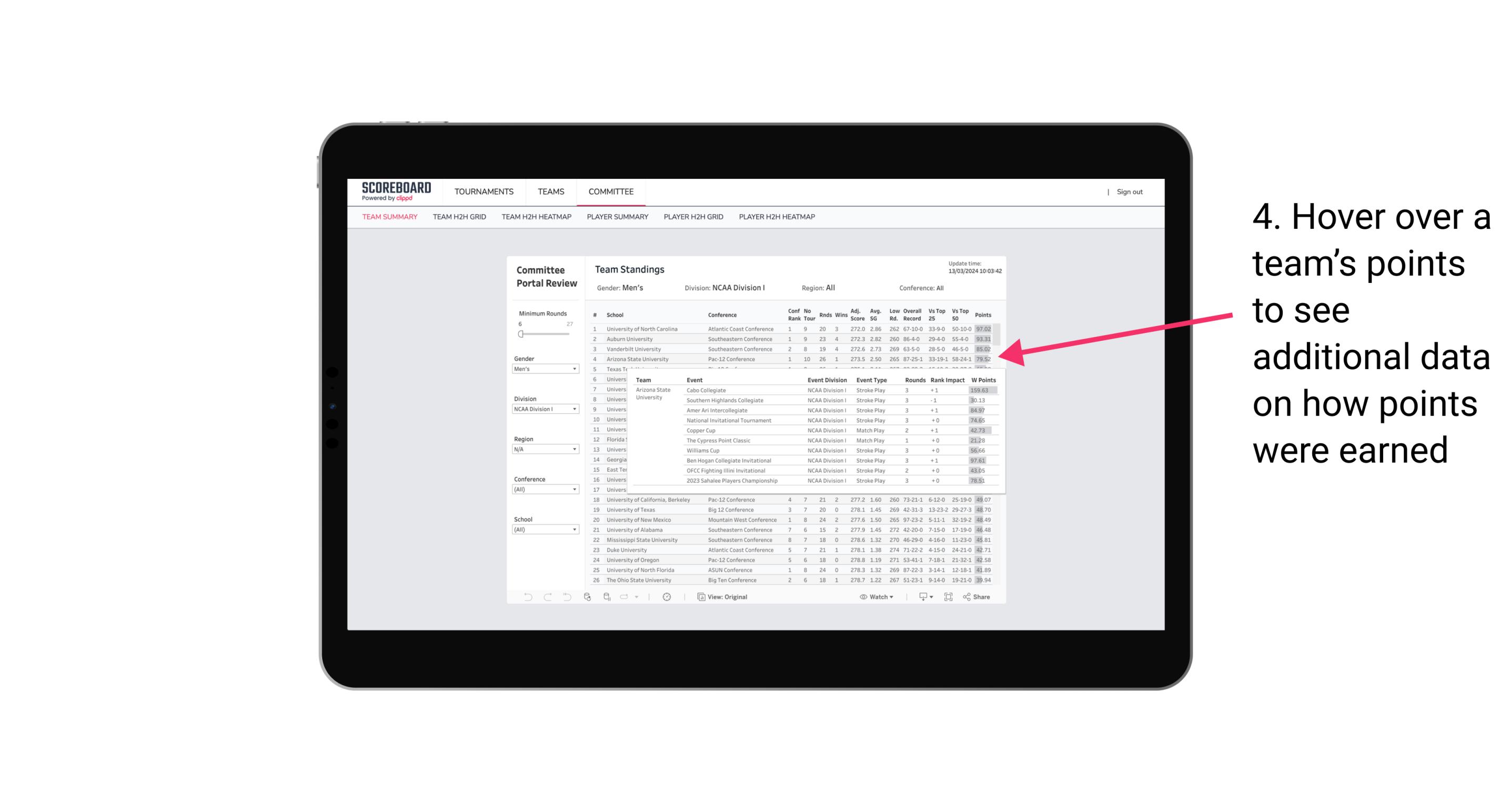Viewport: 1510px width, 812px height.
Task: Click the View Original button icon
Action: click(700, 597)
